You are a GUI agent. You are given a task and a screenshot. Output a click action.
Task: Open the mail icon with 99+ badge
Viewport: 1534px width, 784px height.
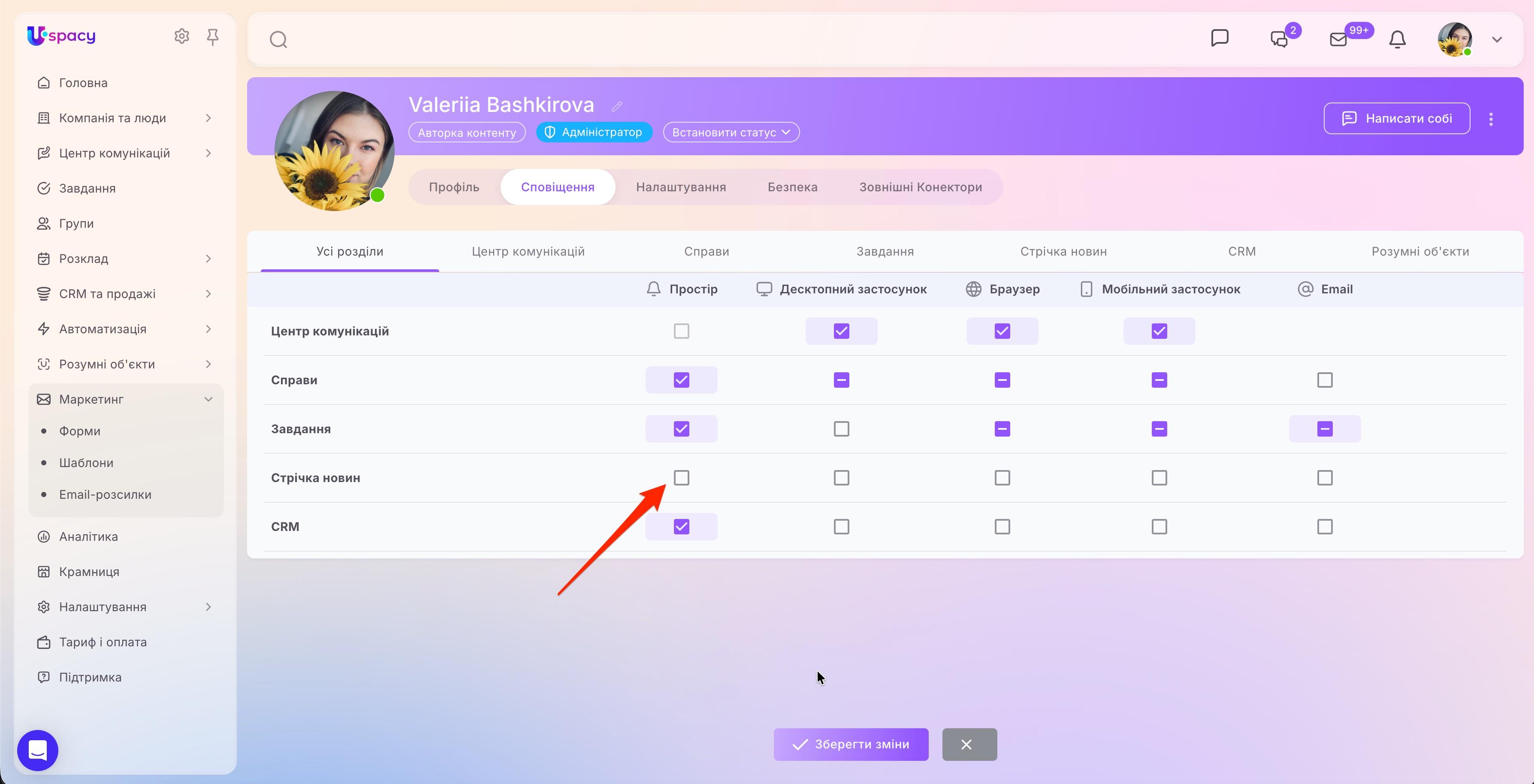click(1339, 39)
